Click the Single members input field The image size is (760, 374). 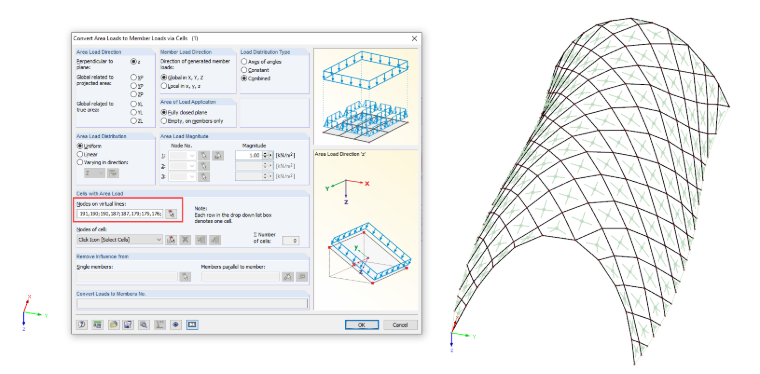[x=127, y=277]
